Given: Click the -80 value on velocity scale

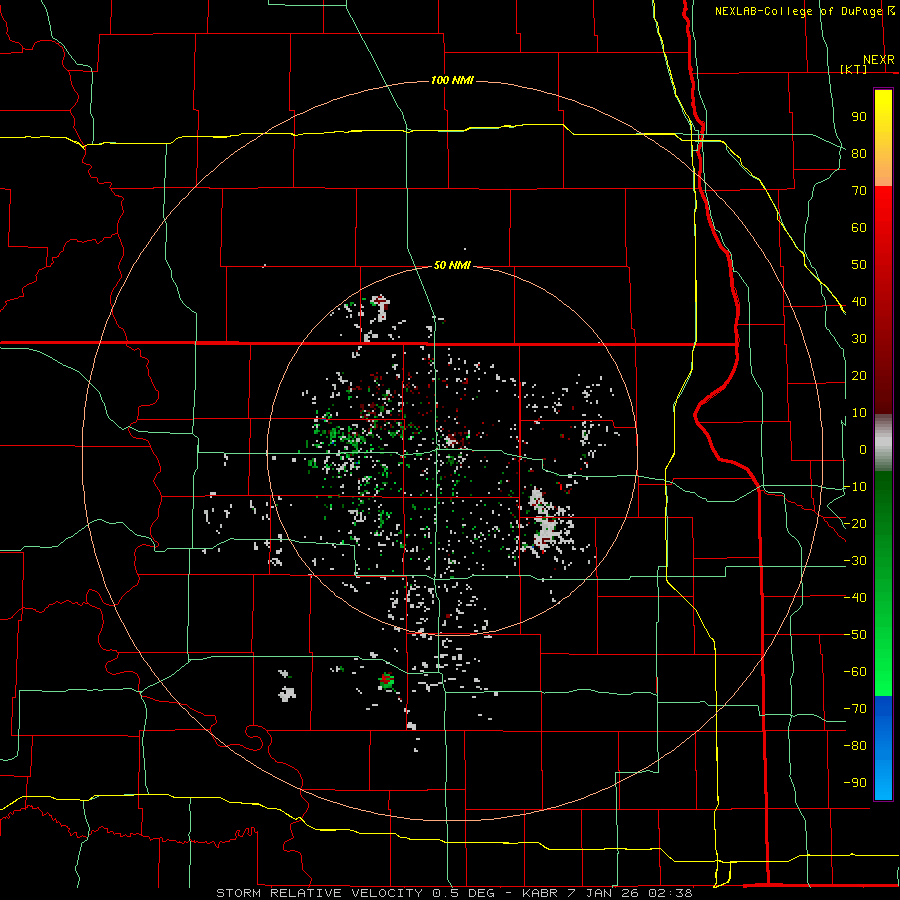Looking at the screenshot, I should [x=855, y=746].
